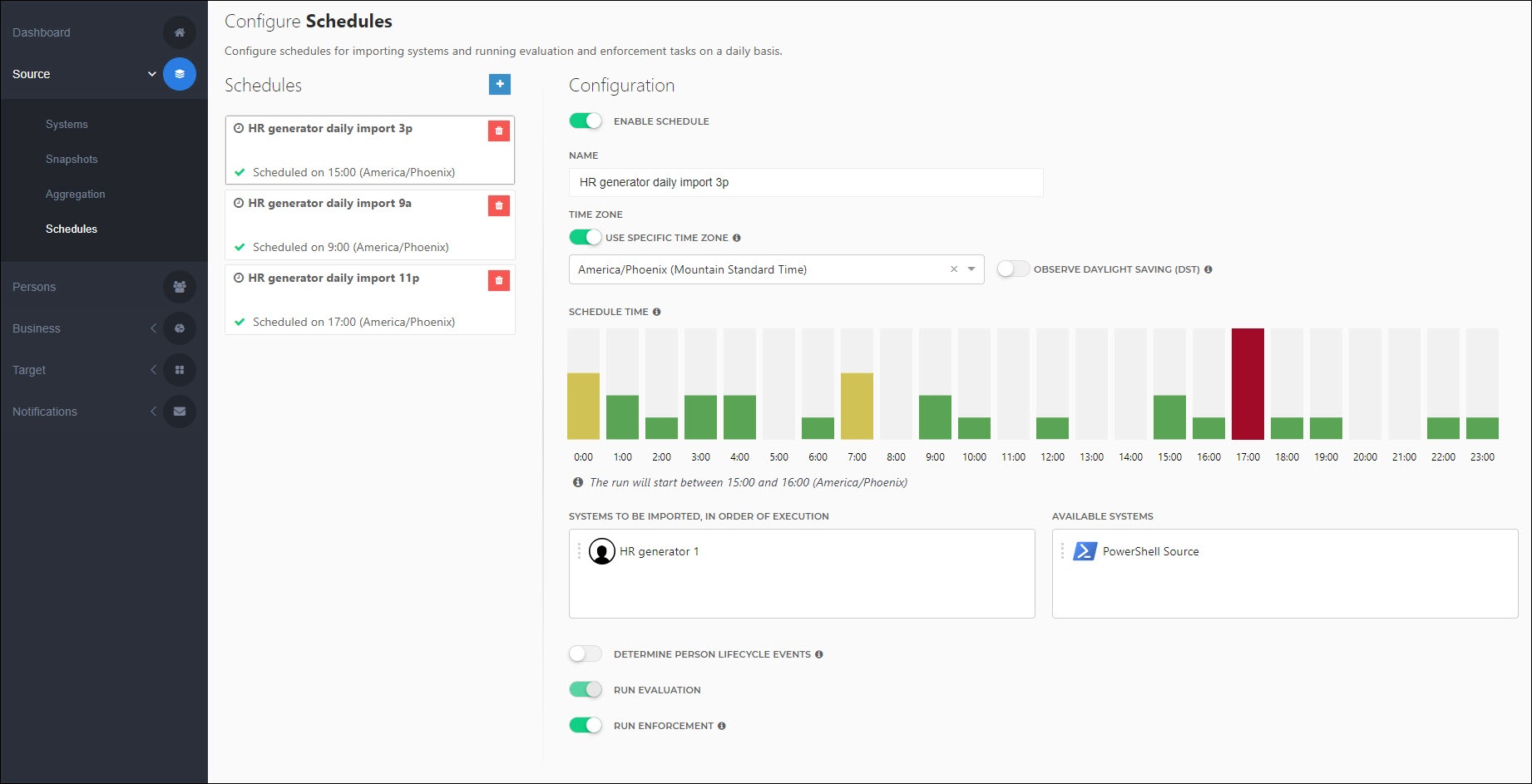Screen dimensions: 1532x784
Task: Toggle the Enable Schedule switch
Action: (586, 121)
